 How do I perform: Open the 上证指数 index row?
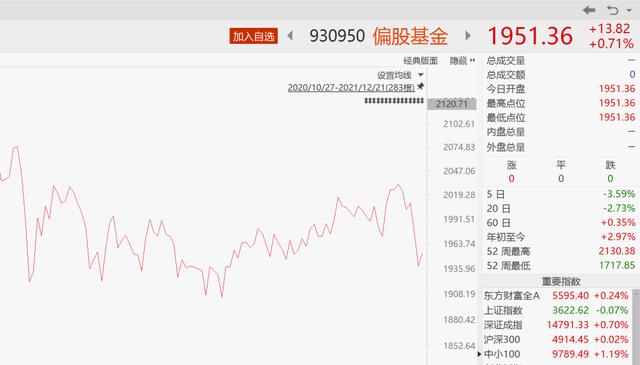[556, 310]
